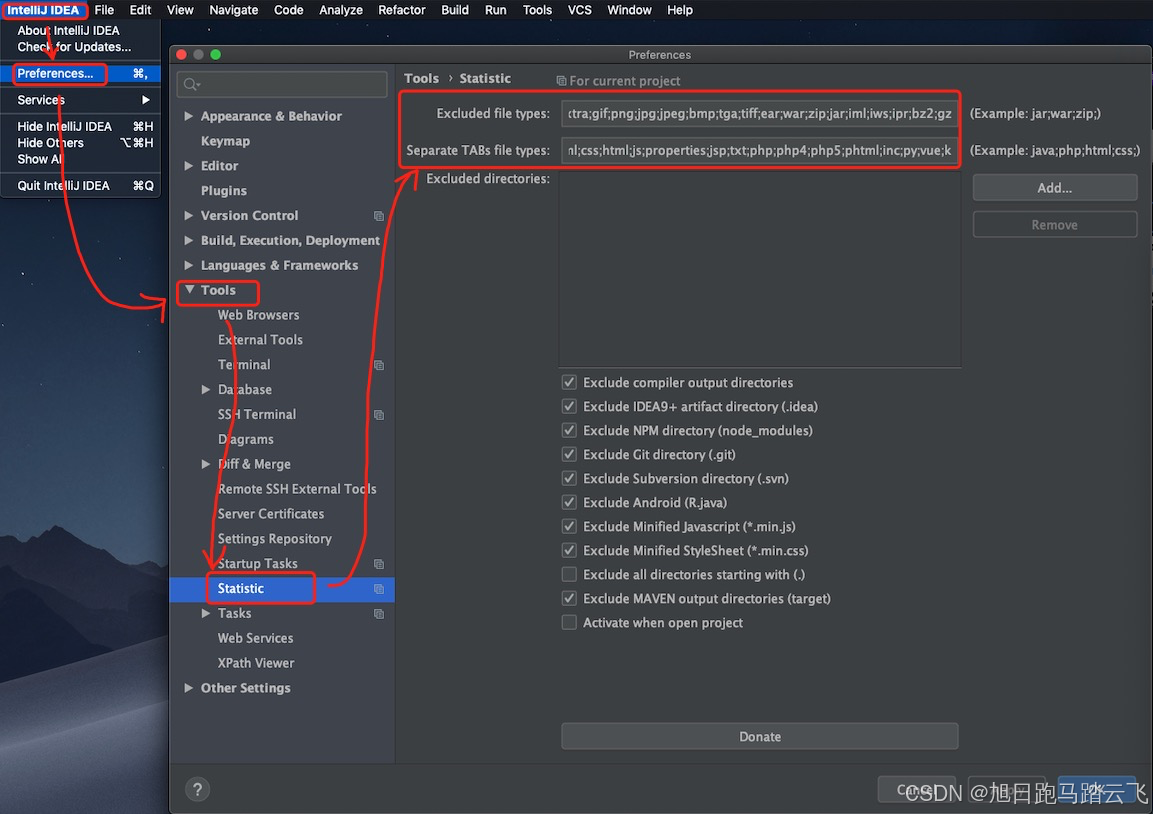This screenshot has width=1153, height=814.
Task: Click project-level icon next to SSH Terminal
Action: (379, 415)
